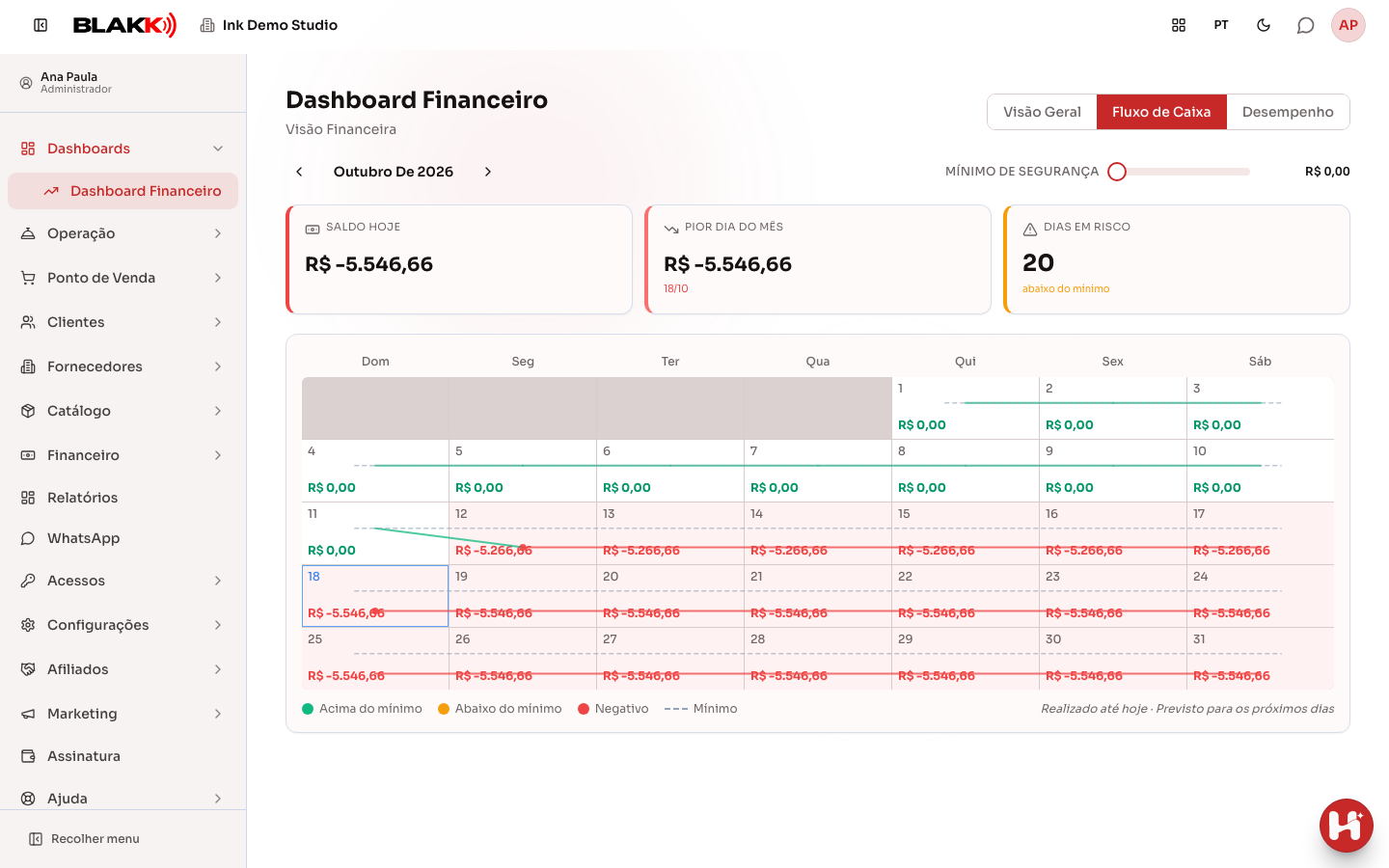The height and width of the screenshot is (868, 1389).
Task: Click the Assinatura sidebar icon
Action: (x=28, y=756)
